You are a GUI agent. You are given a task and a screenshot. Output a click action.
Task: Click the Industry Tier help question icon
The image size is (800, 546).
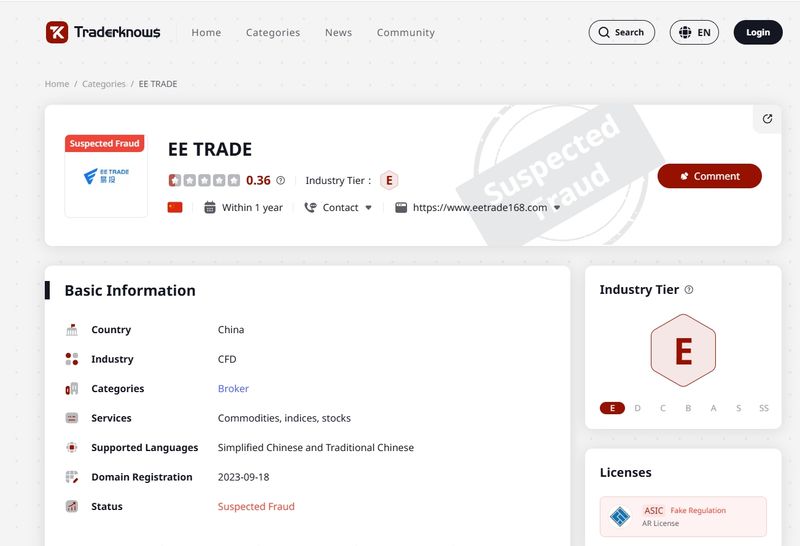(689, 290)
